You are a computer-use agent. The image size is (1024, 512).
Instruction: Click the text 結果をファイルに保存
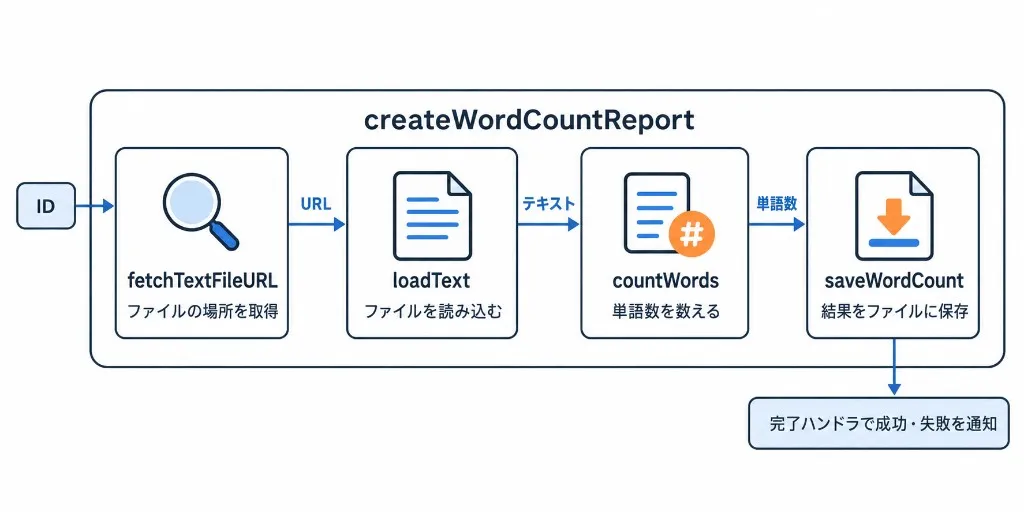click(894, 312)
